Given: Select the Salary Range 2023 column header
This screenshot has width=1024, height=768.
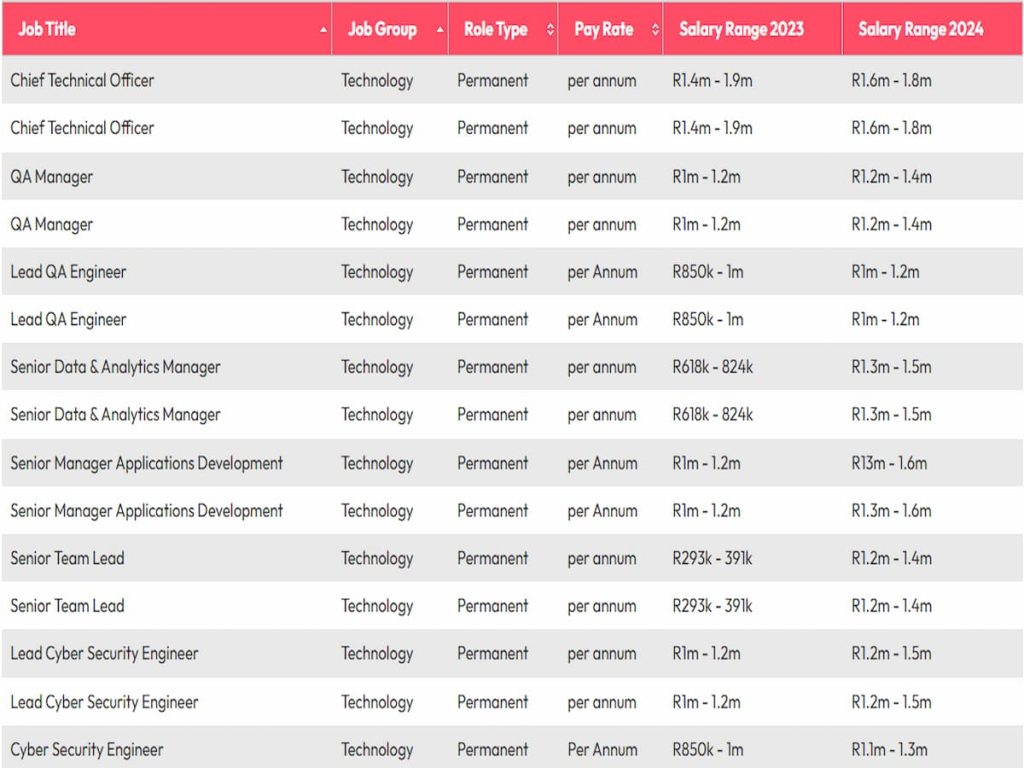Looking at the screenshot, I should point(741,29).
